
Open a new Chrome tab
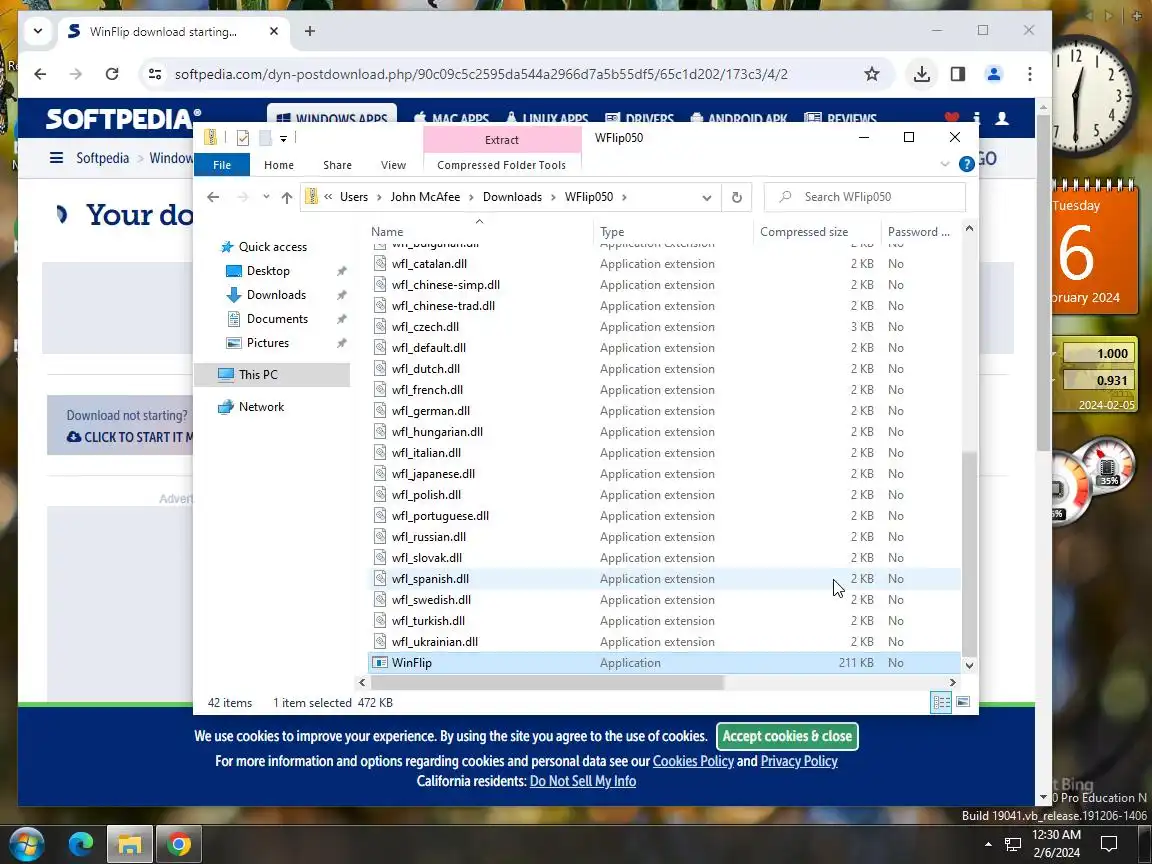310,32
